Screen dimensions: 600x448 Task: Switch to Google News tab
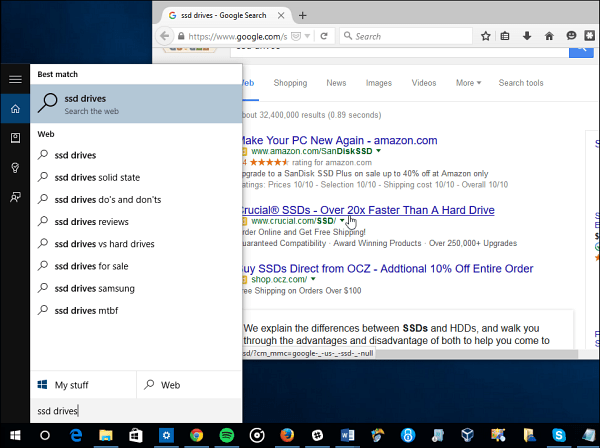[x=336, y=83]
